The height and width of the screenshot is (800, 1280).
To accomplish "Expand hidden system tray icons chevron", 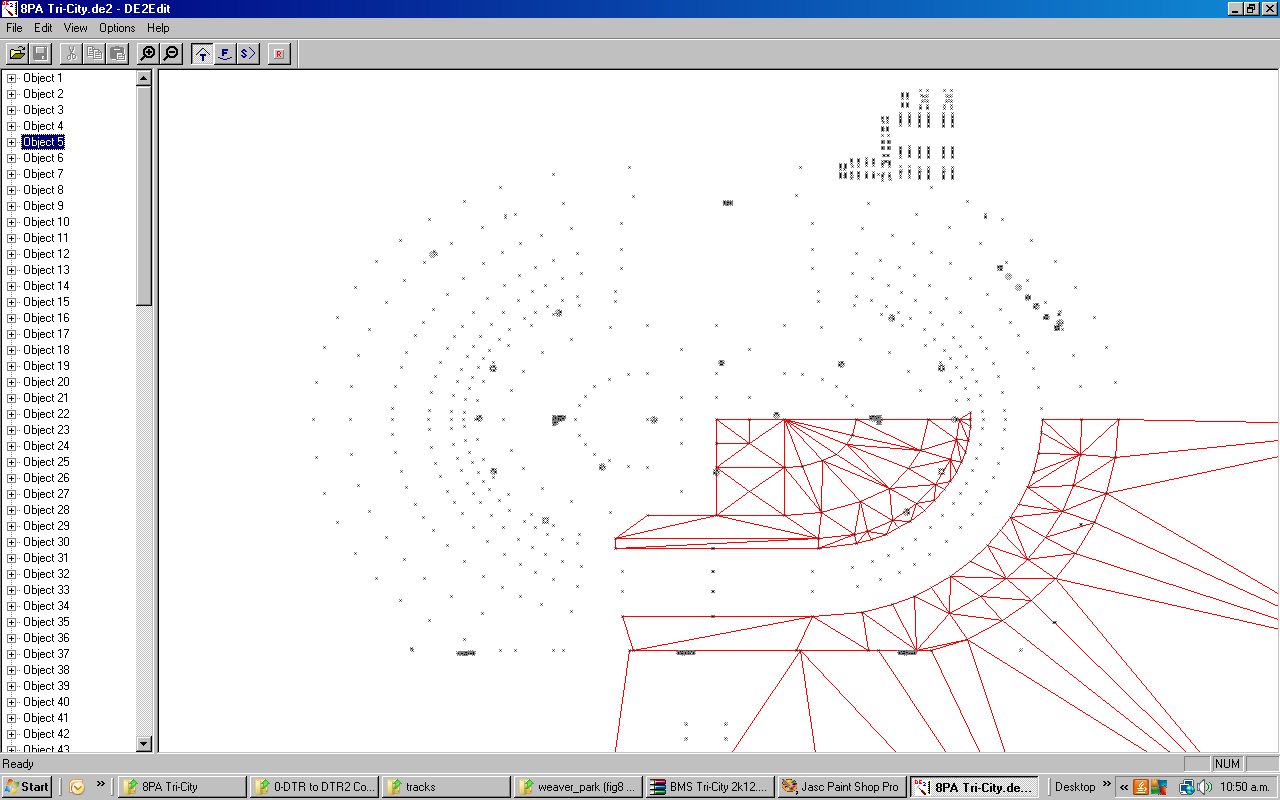I will pos(1124,787).
